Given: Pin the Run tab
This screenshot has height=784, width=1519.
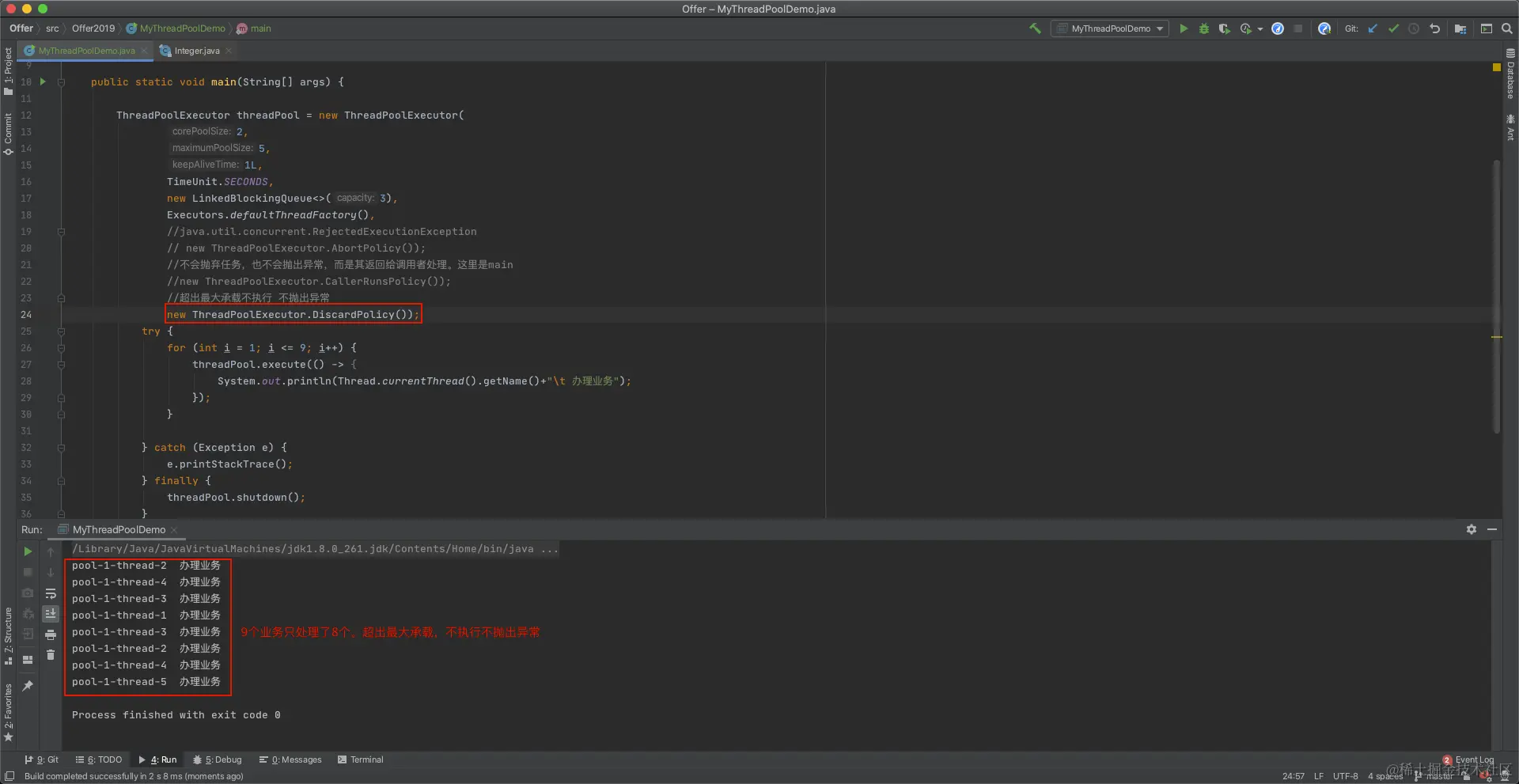Looking at the screenshot, I should (28, 686).
